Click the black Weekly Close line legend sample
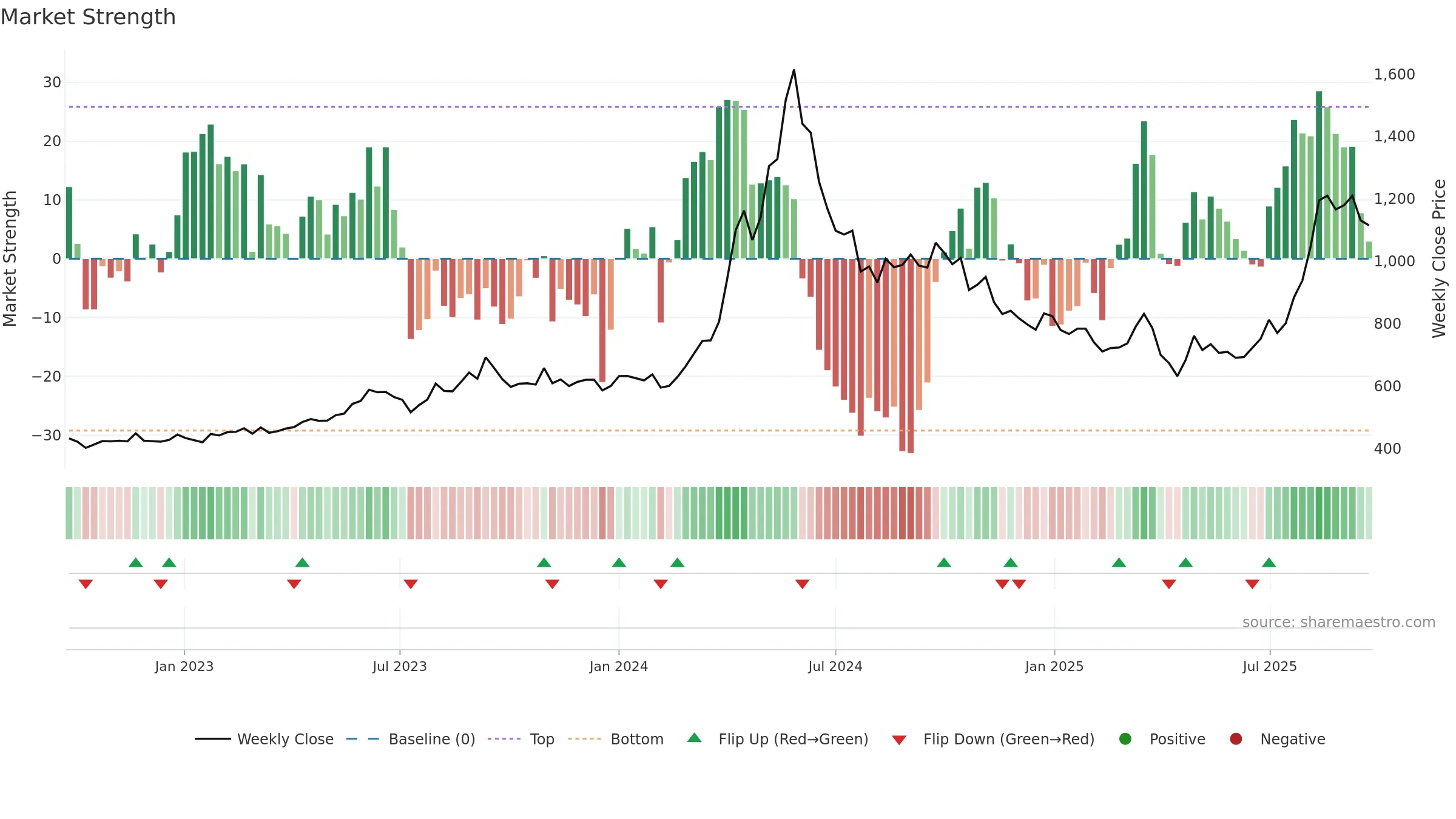The height and width of the screenshot is (819, 1456). pos(213,739)
